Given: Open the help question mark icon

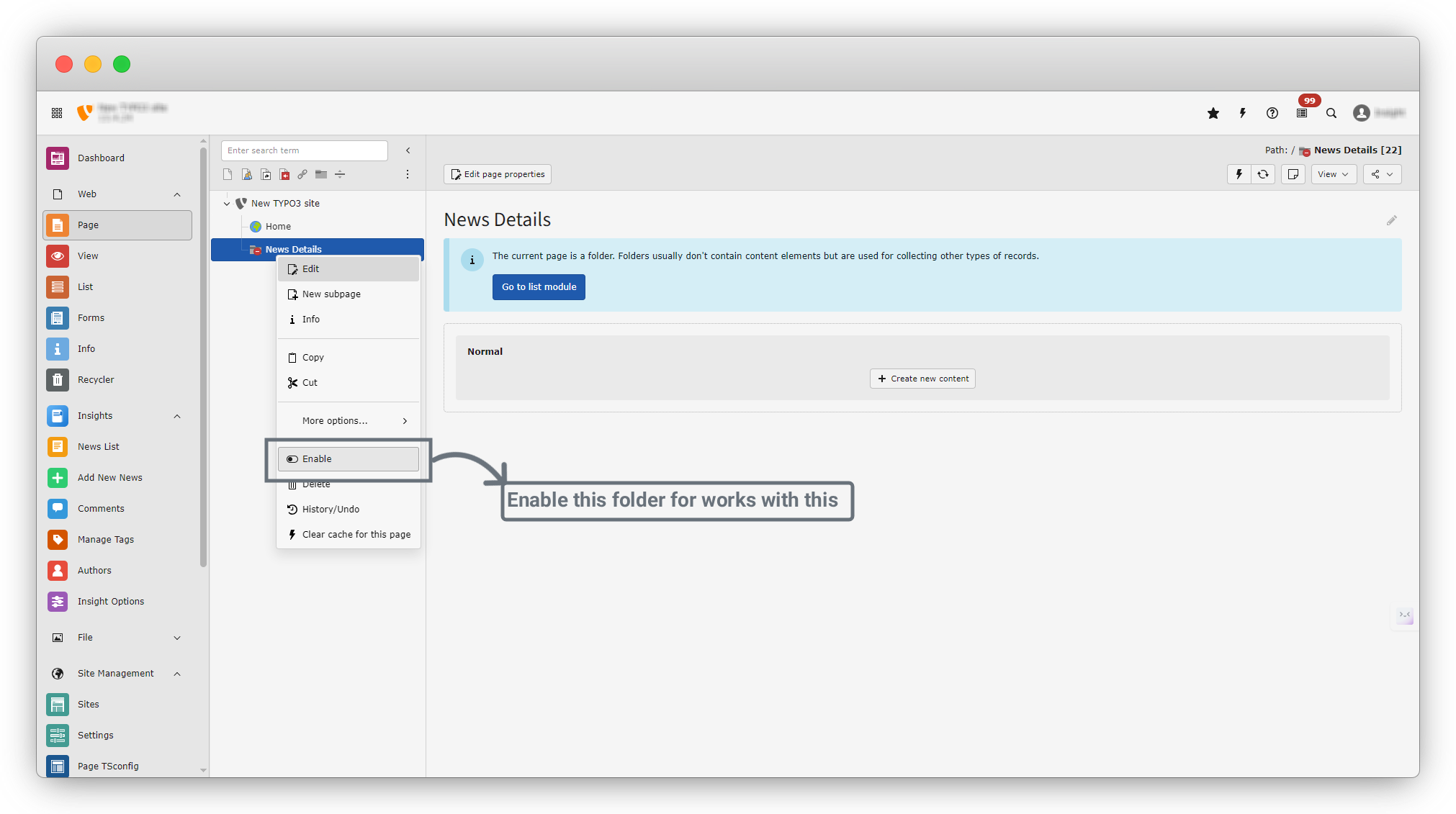Looking at the screenshot, I should point(1272,113).
